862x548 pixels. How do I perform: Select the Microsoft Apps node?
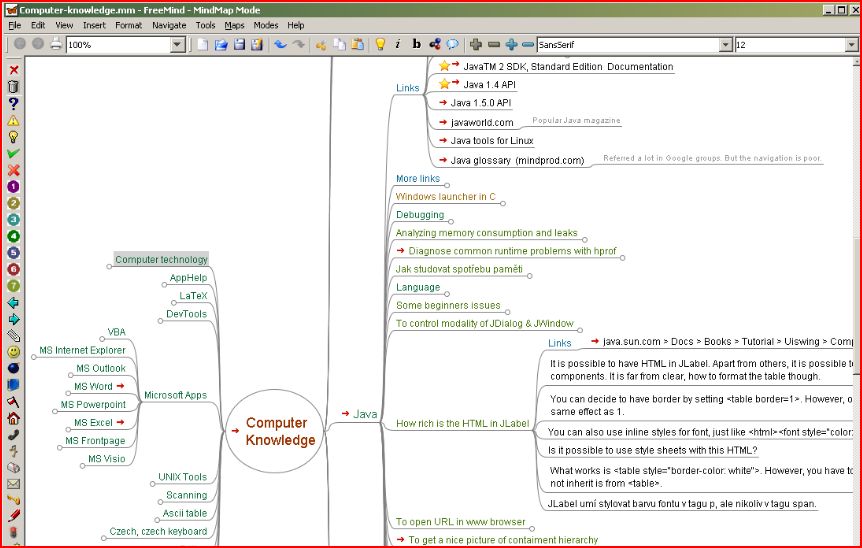click(175, 395)
